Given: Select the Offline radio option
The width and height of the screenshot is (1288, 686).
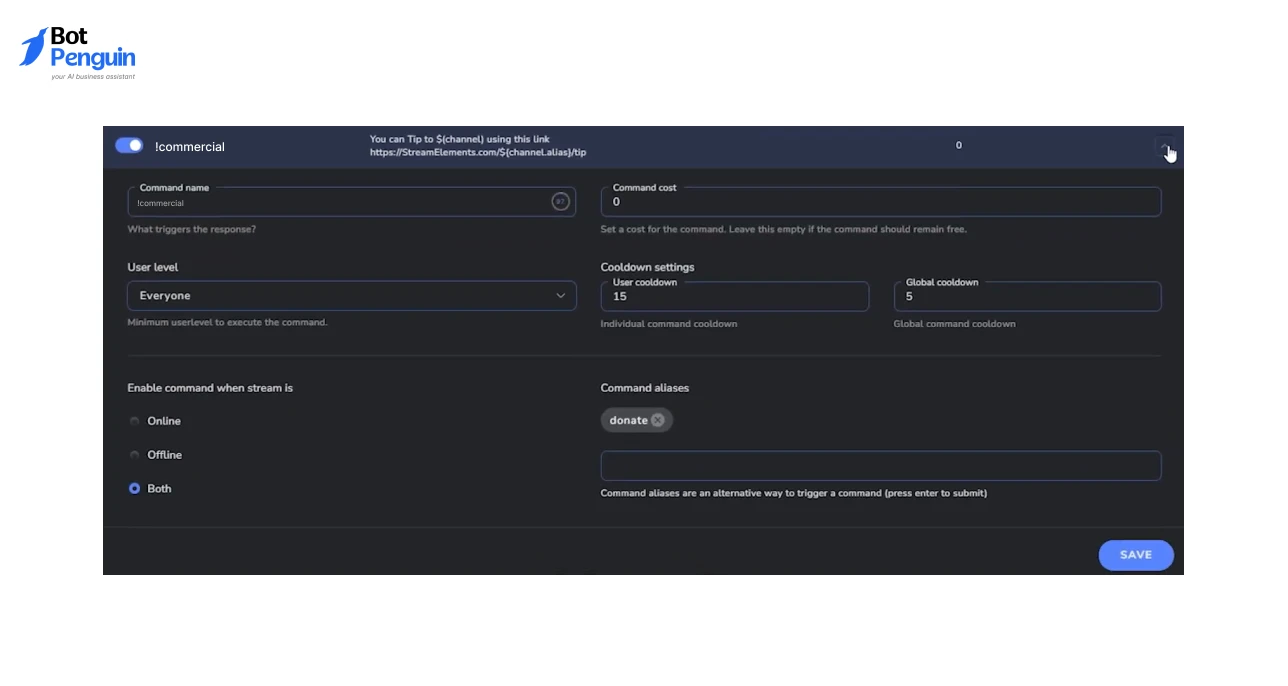Looking at the screenshot, I should [135, 455].
